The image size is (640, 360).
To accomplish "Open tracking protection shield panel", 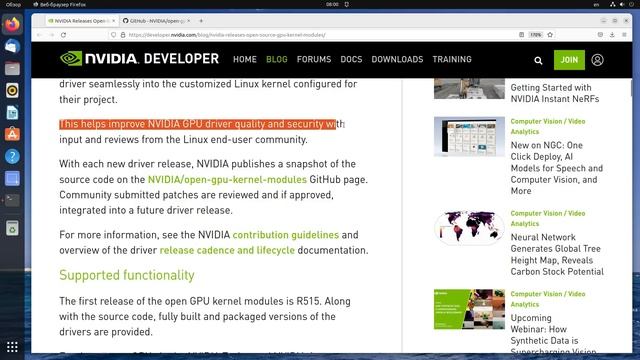I will click(x=113, y=35).
